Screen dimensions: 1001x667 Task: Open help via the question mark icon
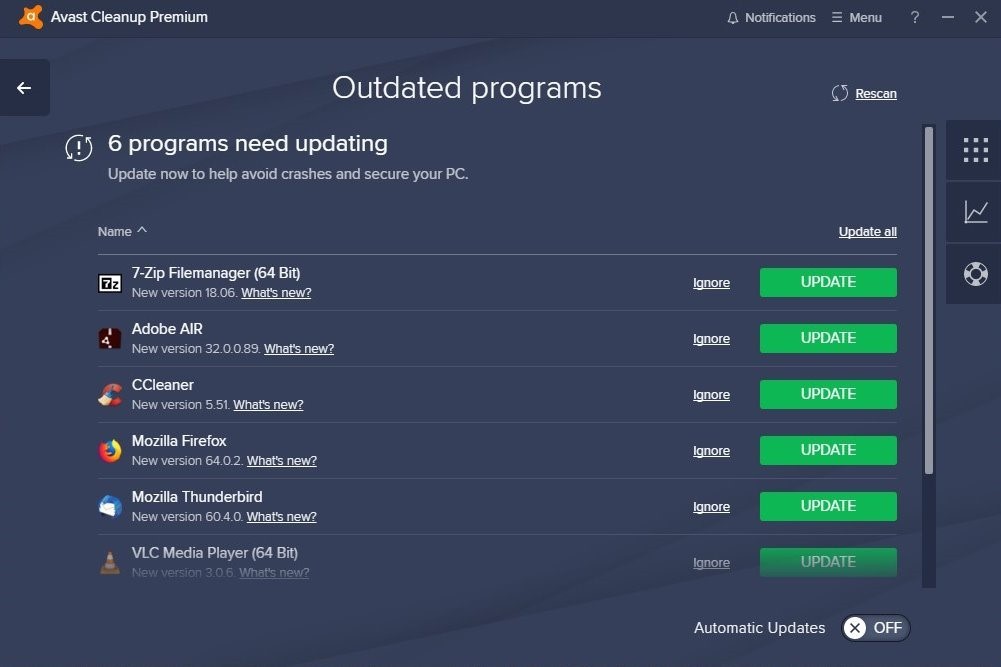[x=914, y=17]
